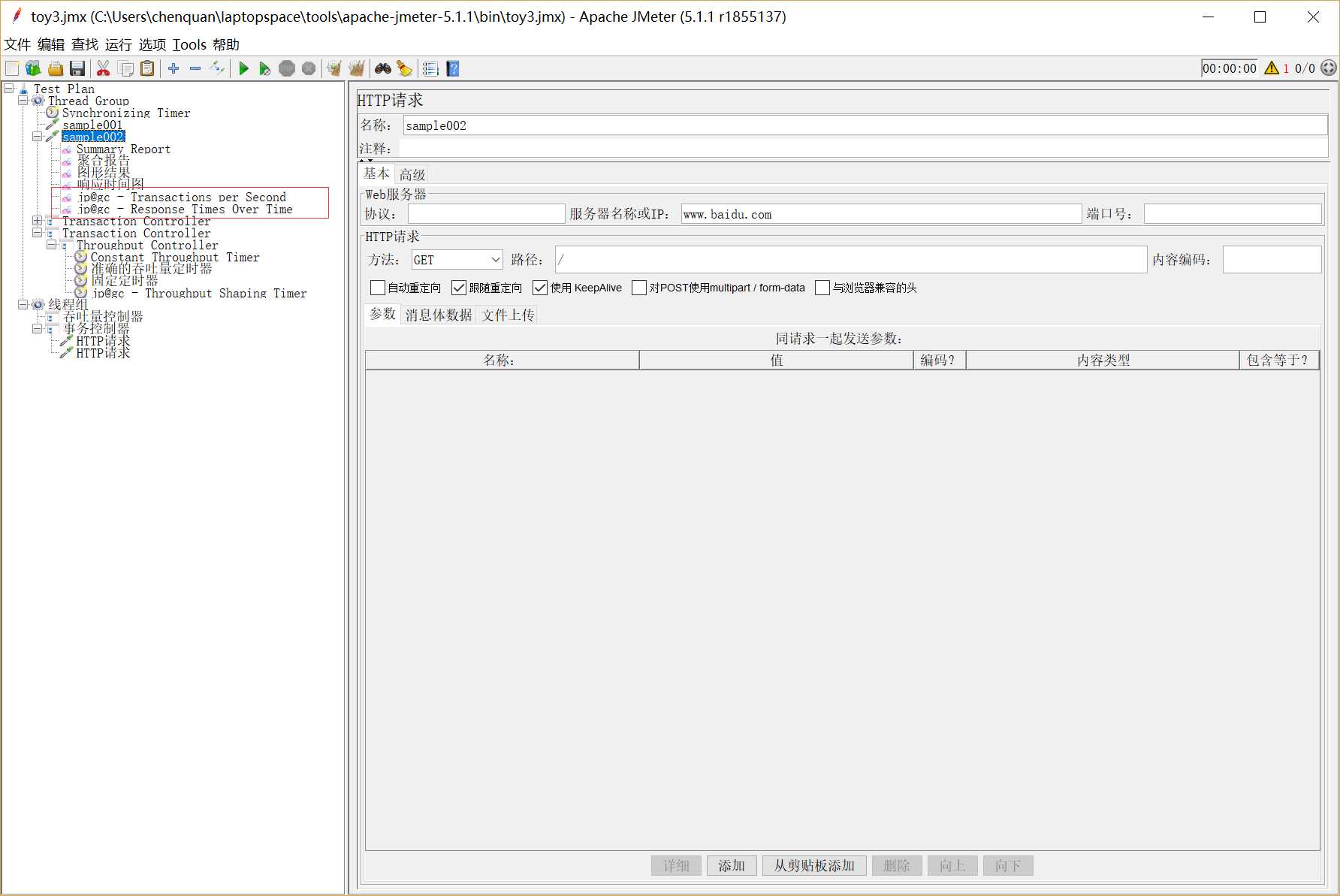The image size is (1340, 896).
Task: Open the 编辑 menu
Action: coord(51,45)
